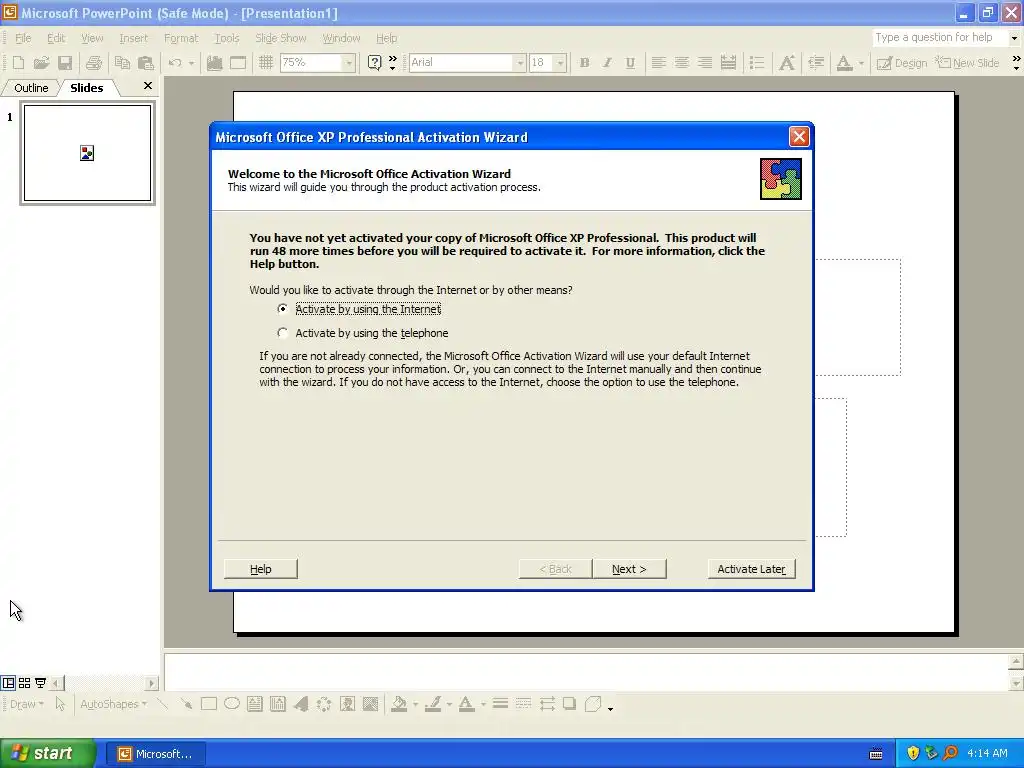Toggle Bold formatting

pyautogui.click(x=584, y=63)
